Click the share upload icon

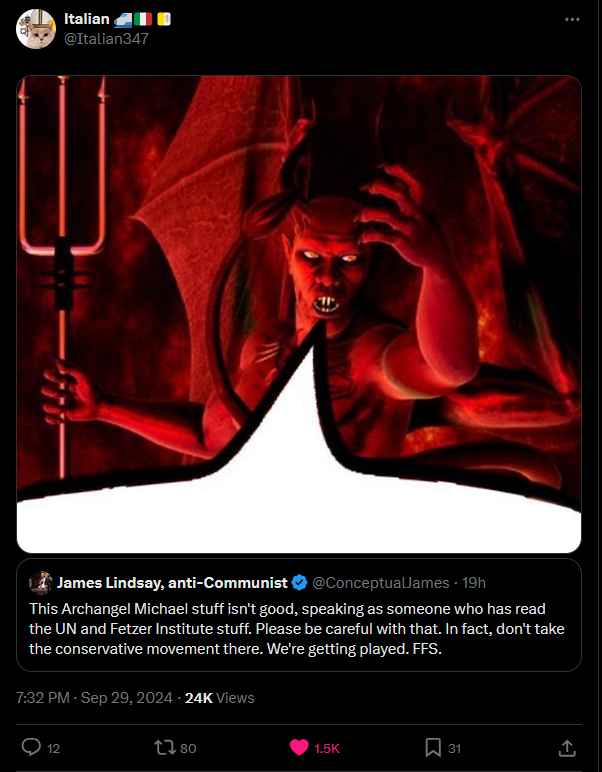[x=567, y=748]
